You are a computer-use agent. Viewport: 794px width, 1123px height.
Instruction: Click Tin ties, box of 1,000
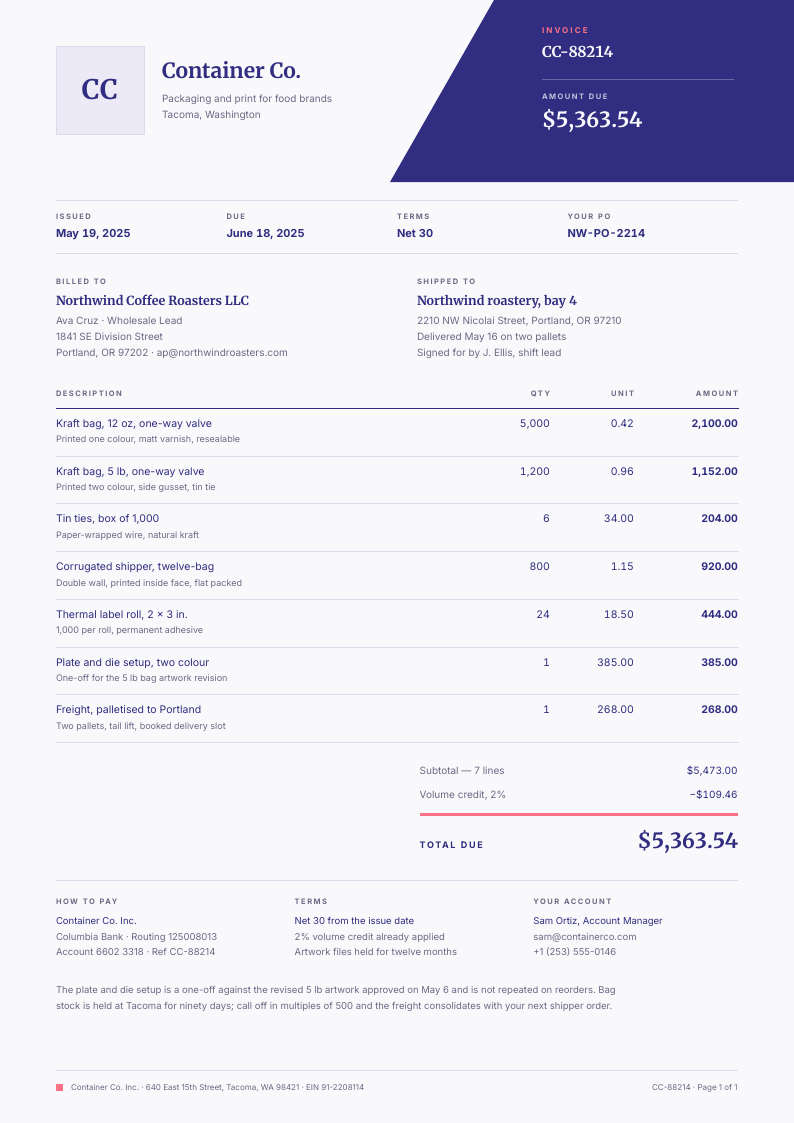click(107, 518)
